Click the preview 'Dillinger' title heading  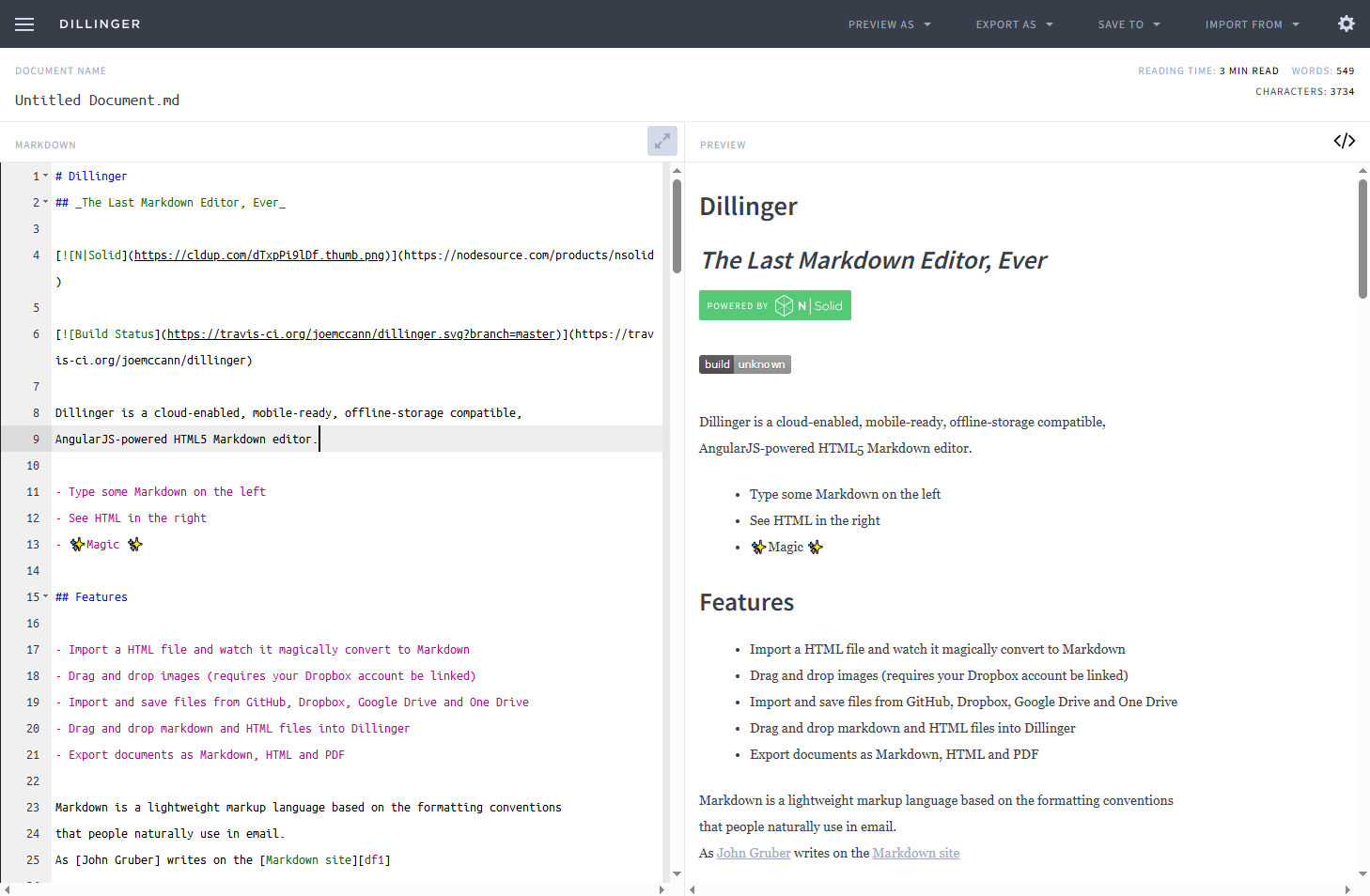[x=748, y=206]
